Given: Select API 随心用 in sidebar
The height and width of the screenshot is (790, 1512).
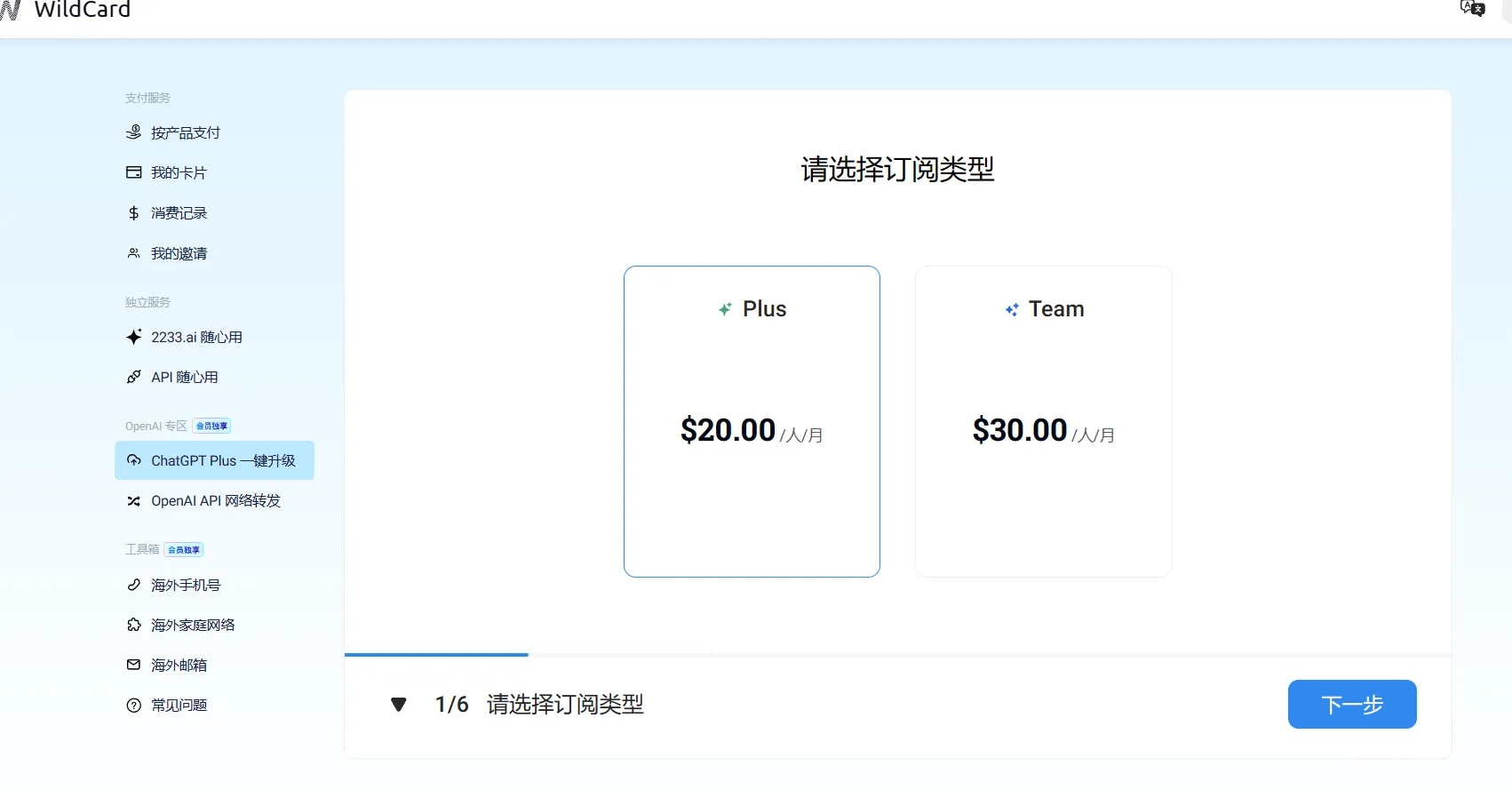Looking at the screenshot, I should click(214, 377).
